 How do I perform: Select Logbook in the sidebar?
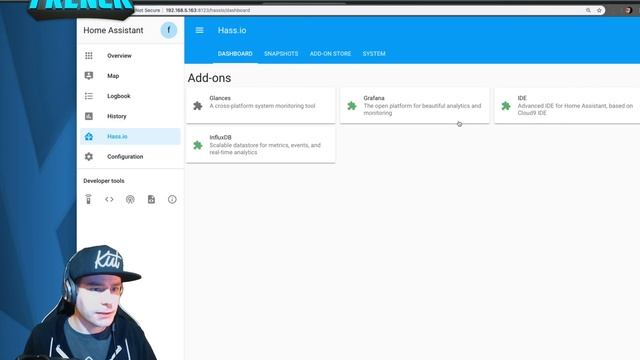click(x=130, y=96)
